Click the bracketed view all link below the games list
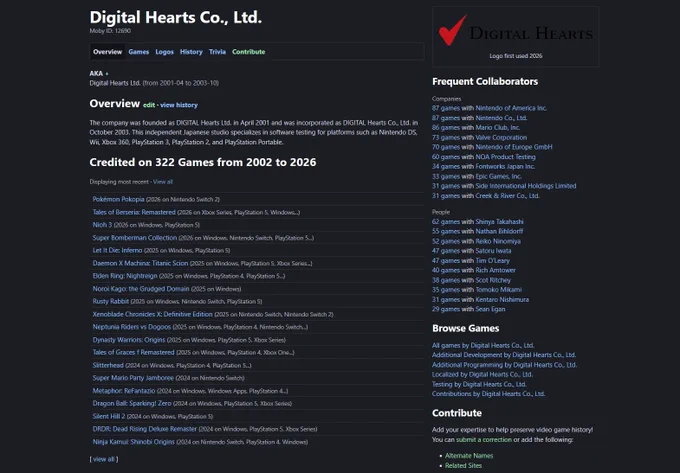This screenshot has height=473, width=680. (104, 459)
